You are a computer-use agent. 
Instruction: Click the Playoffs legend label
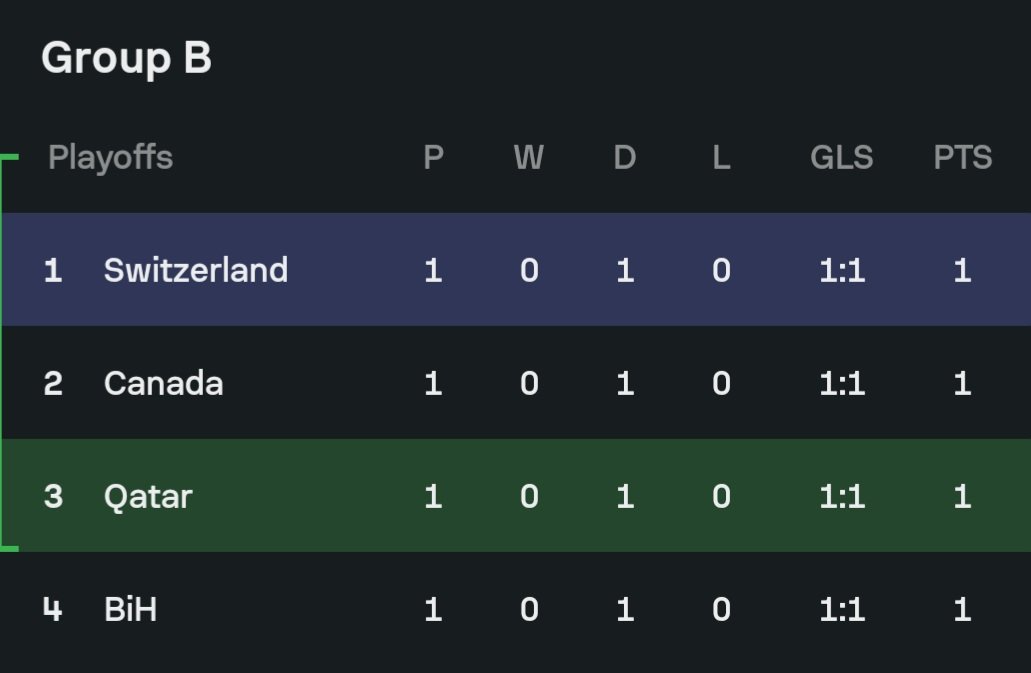pos(110,158)
